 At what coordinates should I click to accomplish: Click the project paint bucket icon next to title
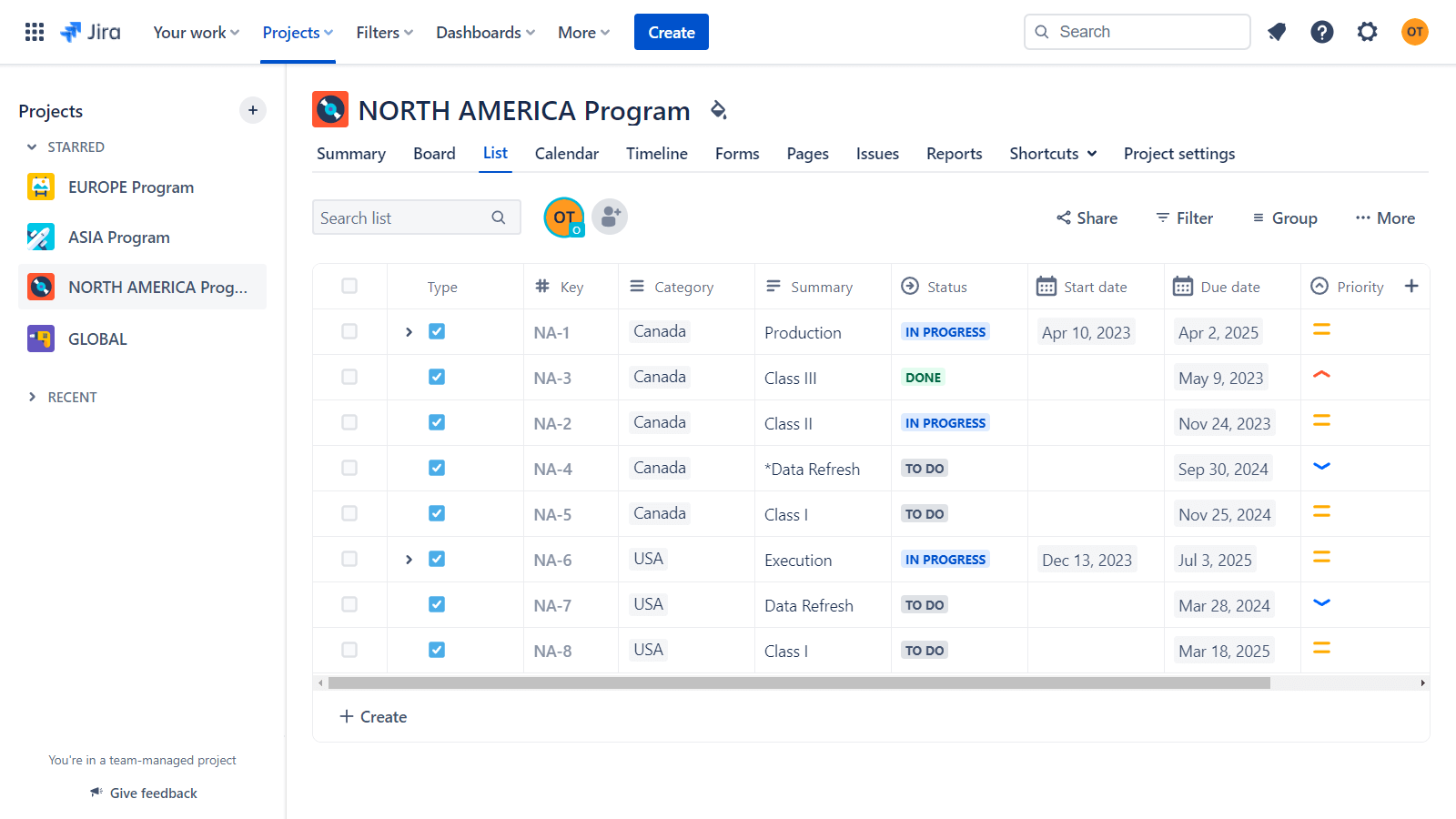point(719,109)
